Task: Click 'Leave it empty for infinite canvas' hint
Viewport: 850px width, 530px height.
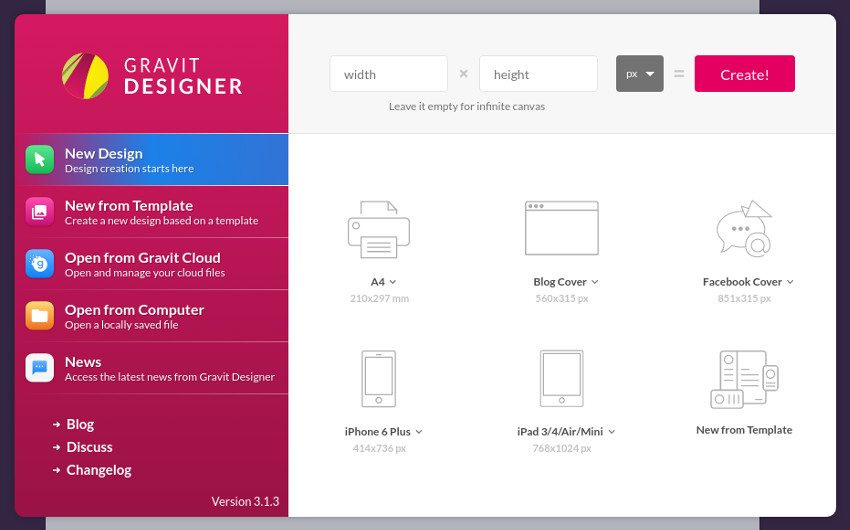Action: 467,107
